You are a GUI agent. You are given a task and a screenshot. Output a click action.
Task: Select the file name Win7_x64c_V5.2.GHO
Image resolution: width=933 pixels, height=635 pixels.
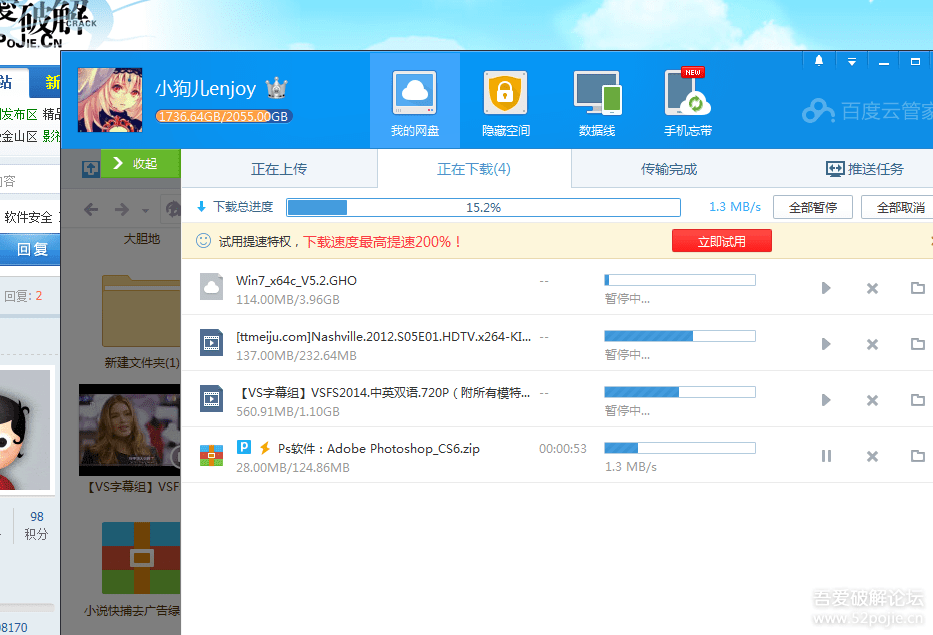pos(296,281)
